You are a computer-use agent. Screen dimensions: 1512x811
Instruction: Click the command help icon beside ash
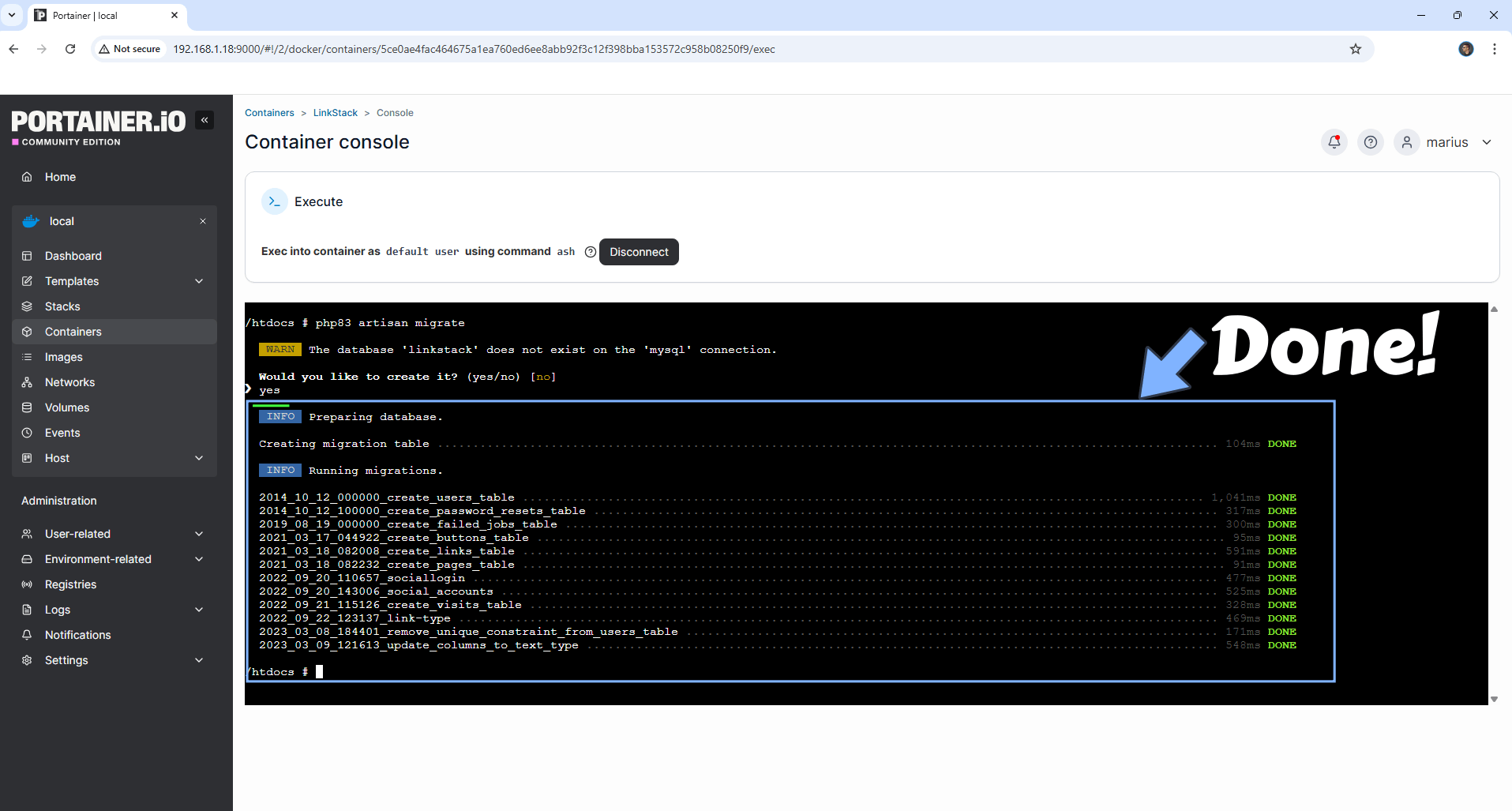(590, 252)
